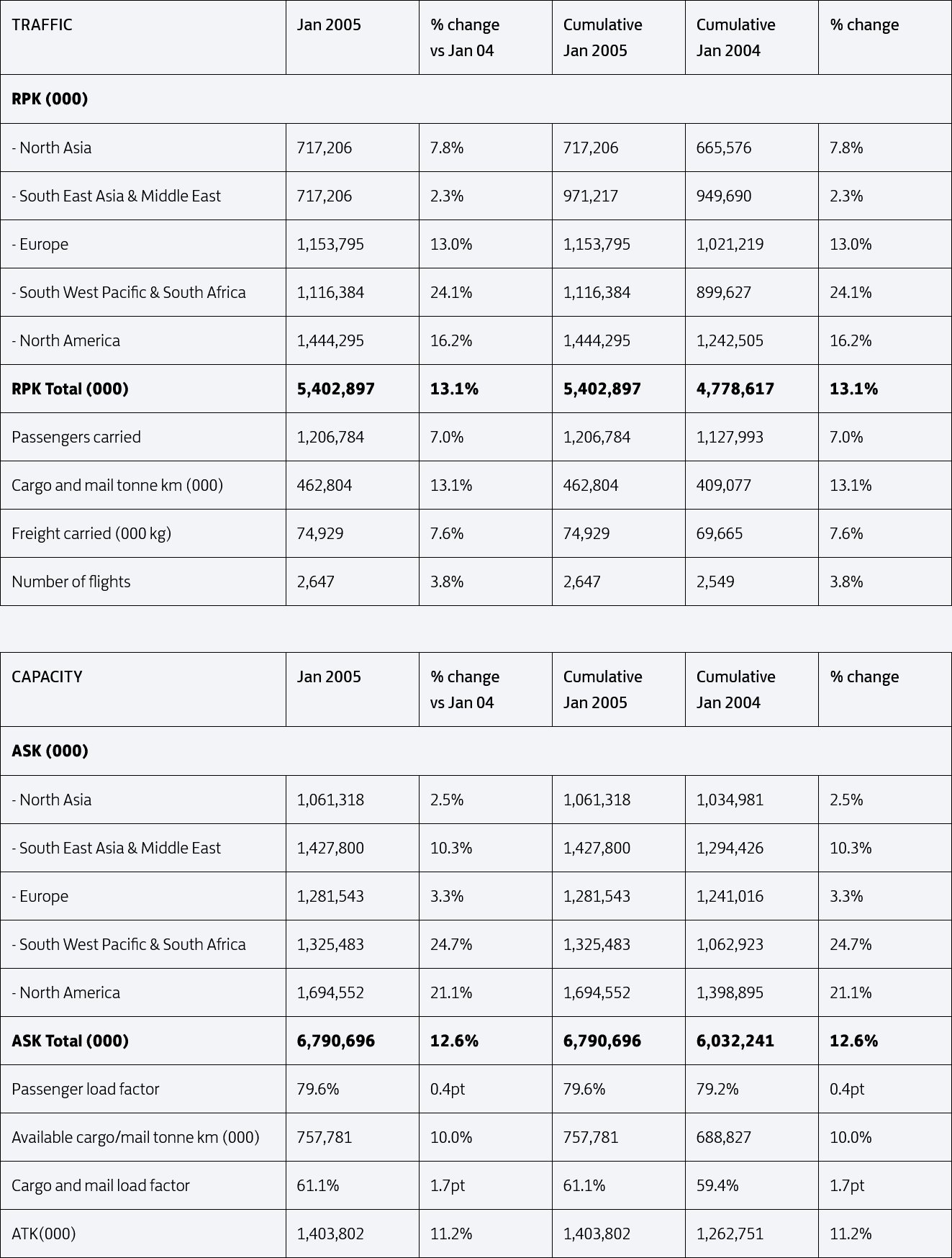Click the Number of flights row label

coord(71,582)
